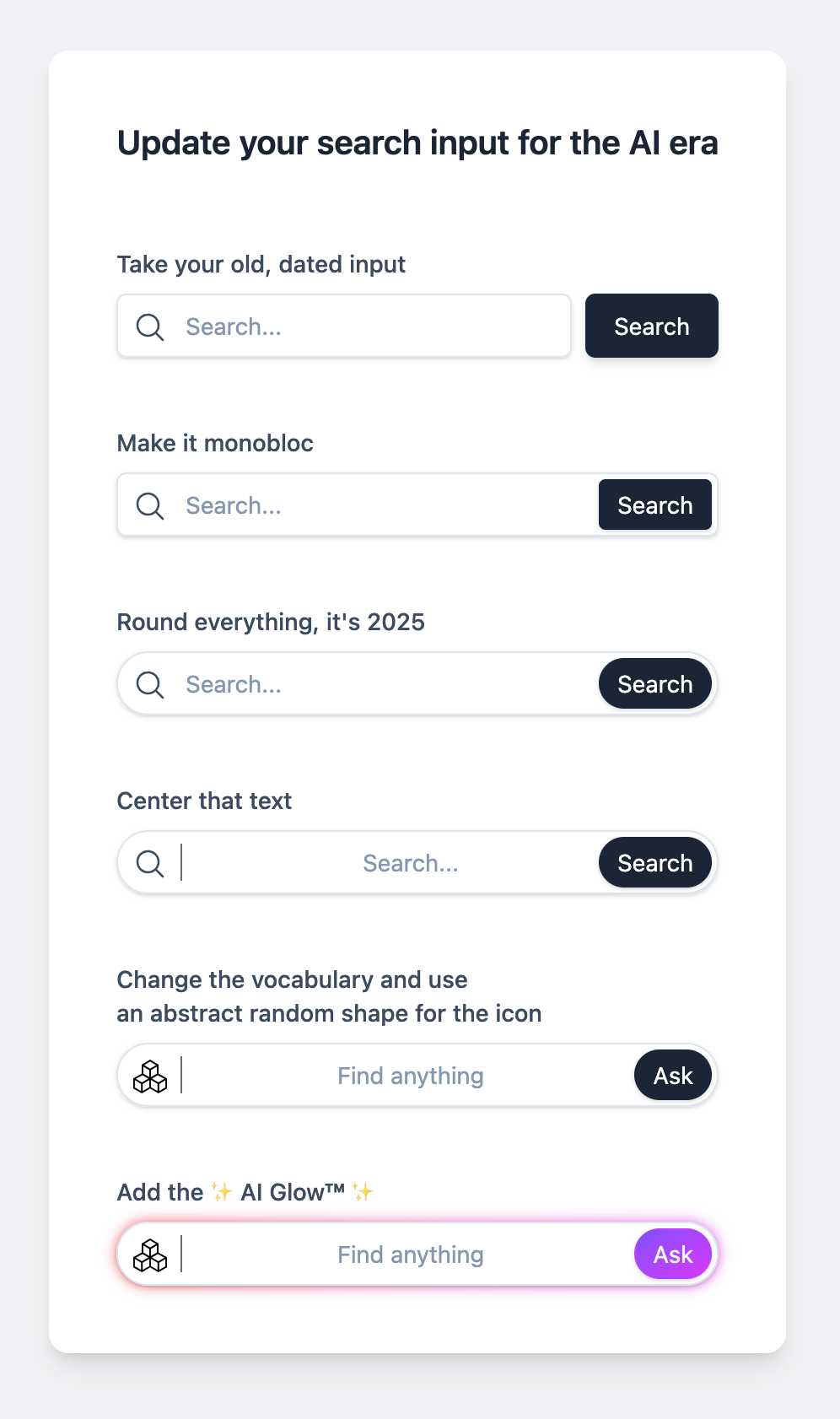This screenshot has width=840, height=1419.
Task: Click the magnifier icon in the monobloc search box
Action: click(x=150, y=505)
